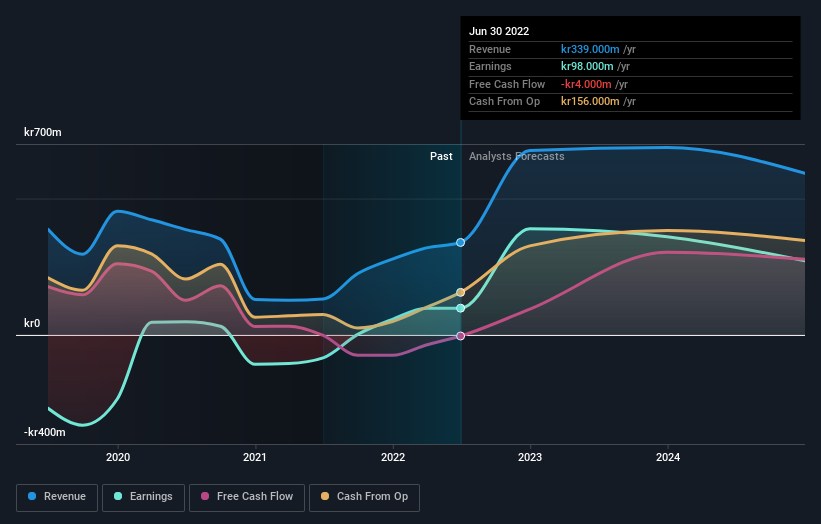Click the Cash From Op label in tooltip
This screenshot has width=821, height=524.
[504, 102]
